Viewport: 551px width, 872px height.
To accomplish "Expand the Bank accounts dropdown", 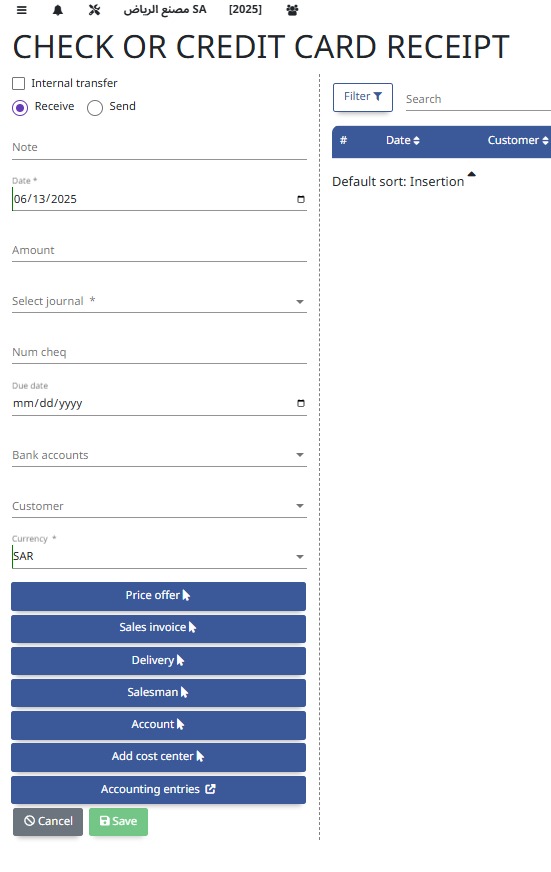I will [x=159, y=455].
